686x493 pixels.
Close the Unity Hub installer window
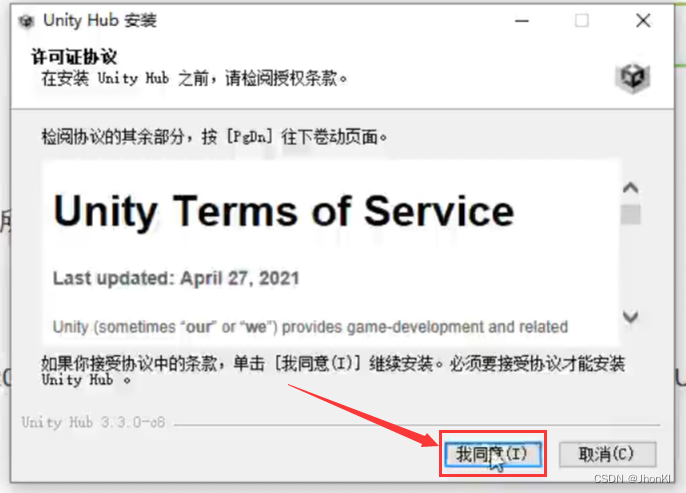[643, 21]
